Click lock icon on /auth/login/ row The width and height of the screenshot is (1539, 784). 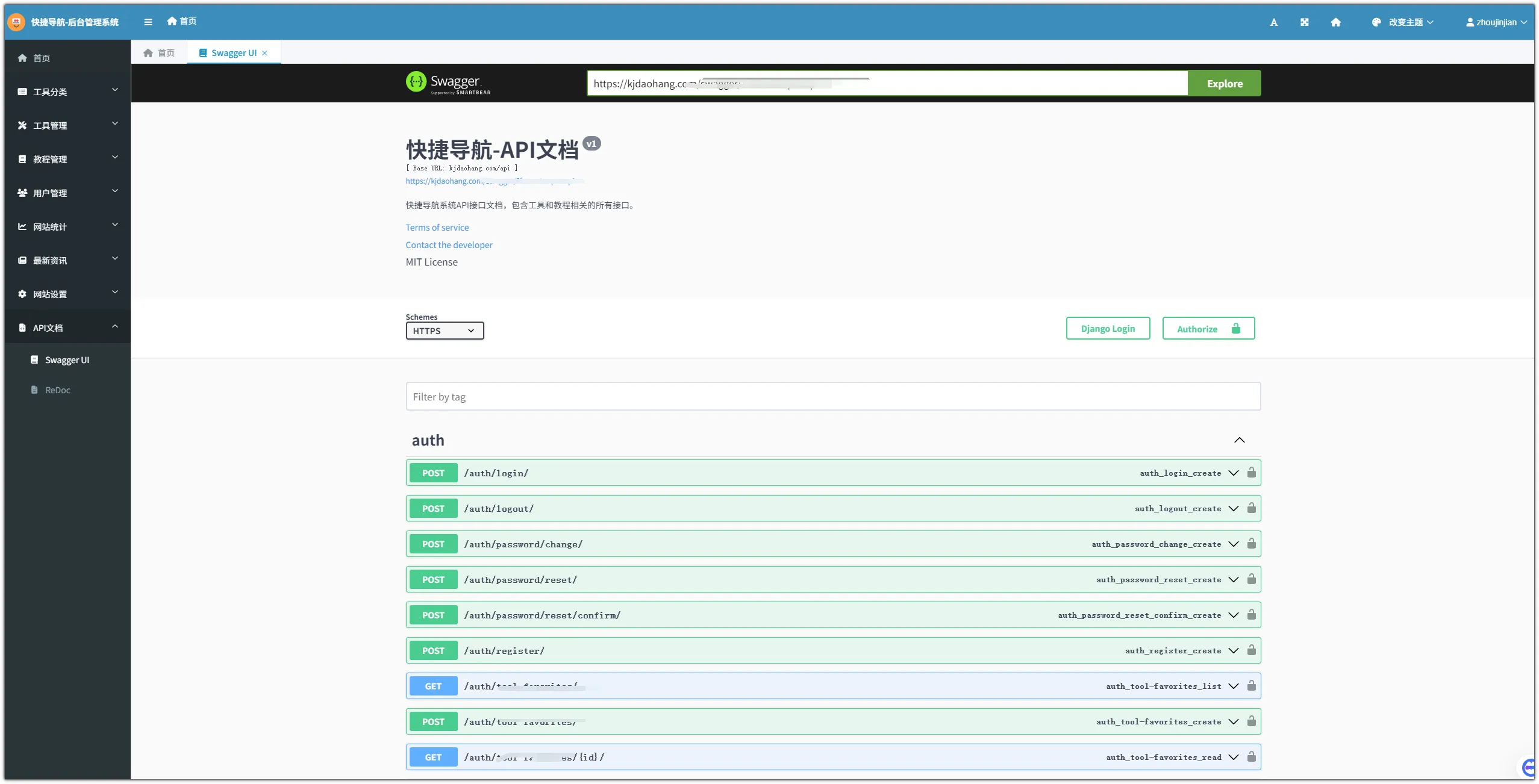coord(1251,473)
